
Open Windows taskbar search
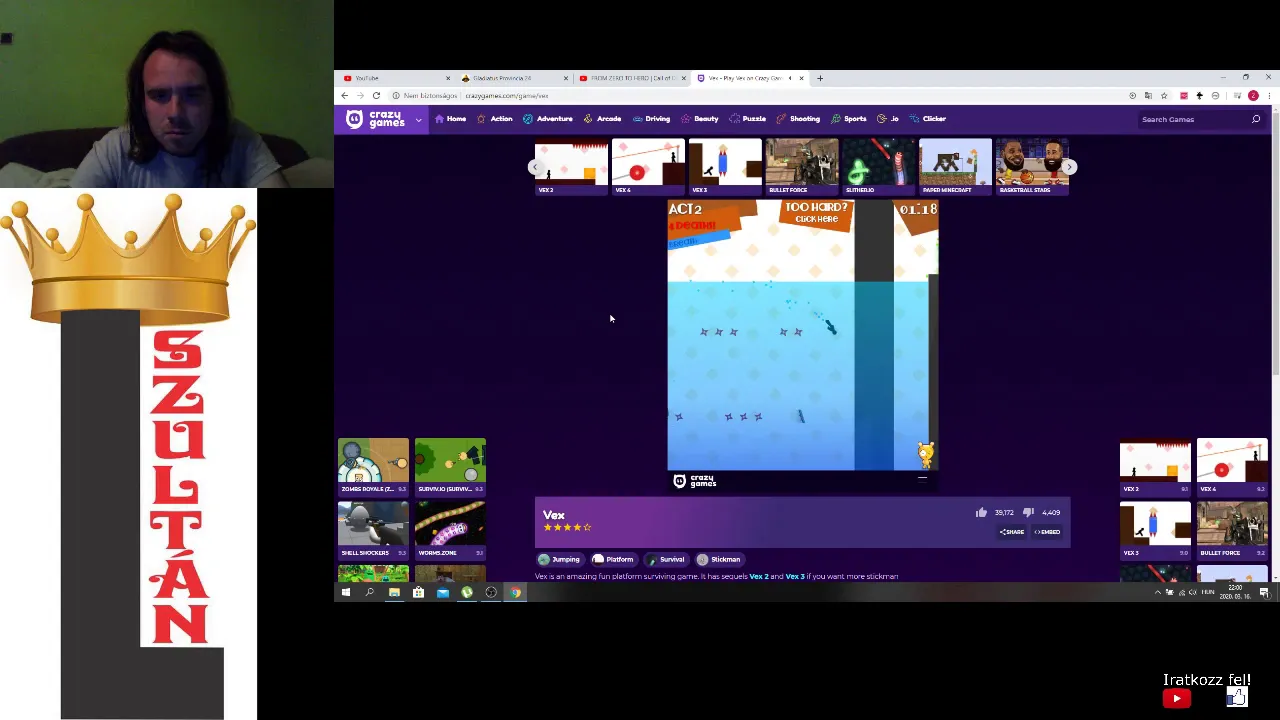tap(370, 593)
